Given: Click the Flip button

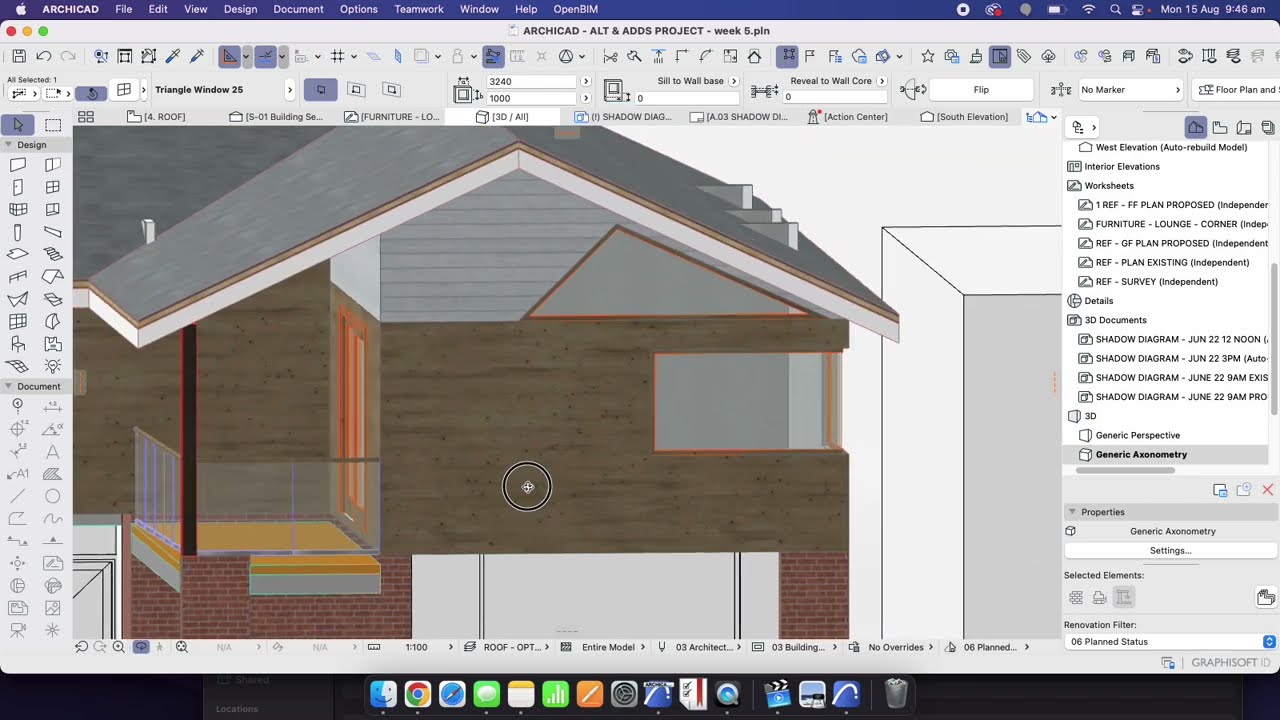Looking at the screenshot, I should click(x=981, y=90).
